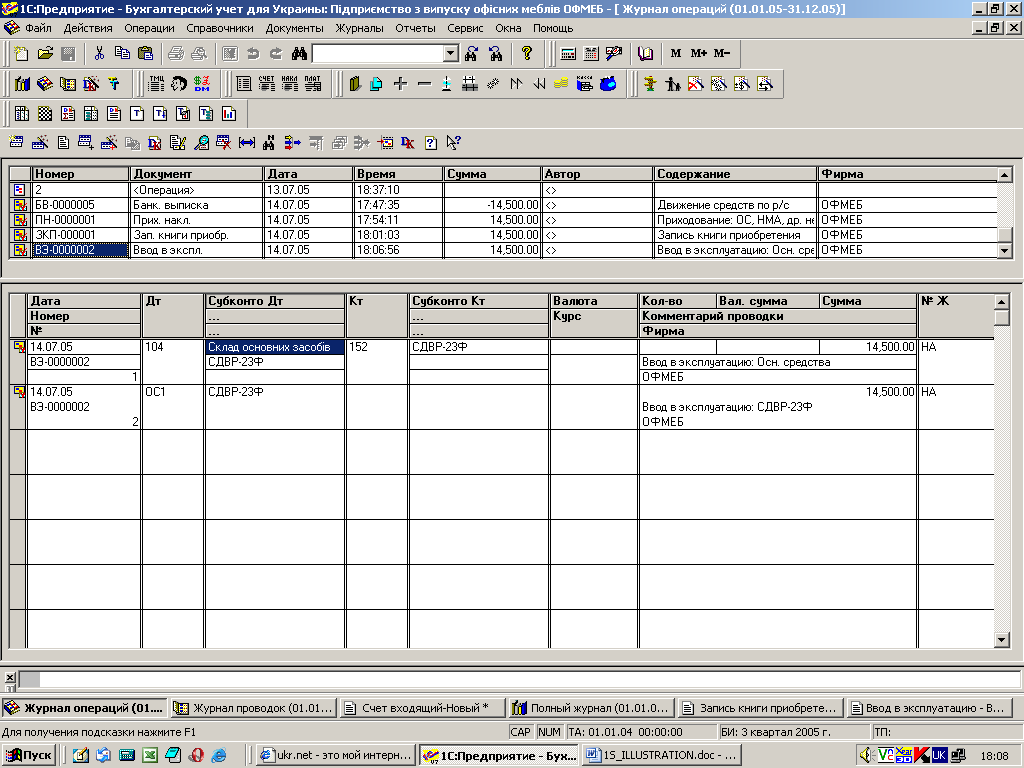
Task: Click the bar chart report icon
Action: pos(229,114)
